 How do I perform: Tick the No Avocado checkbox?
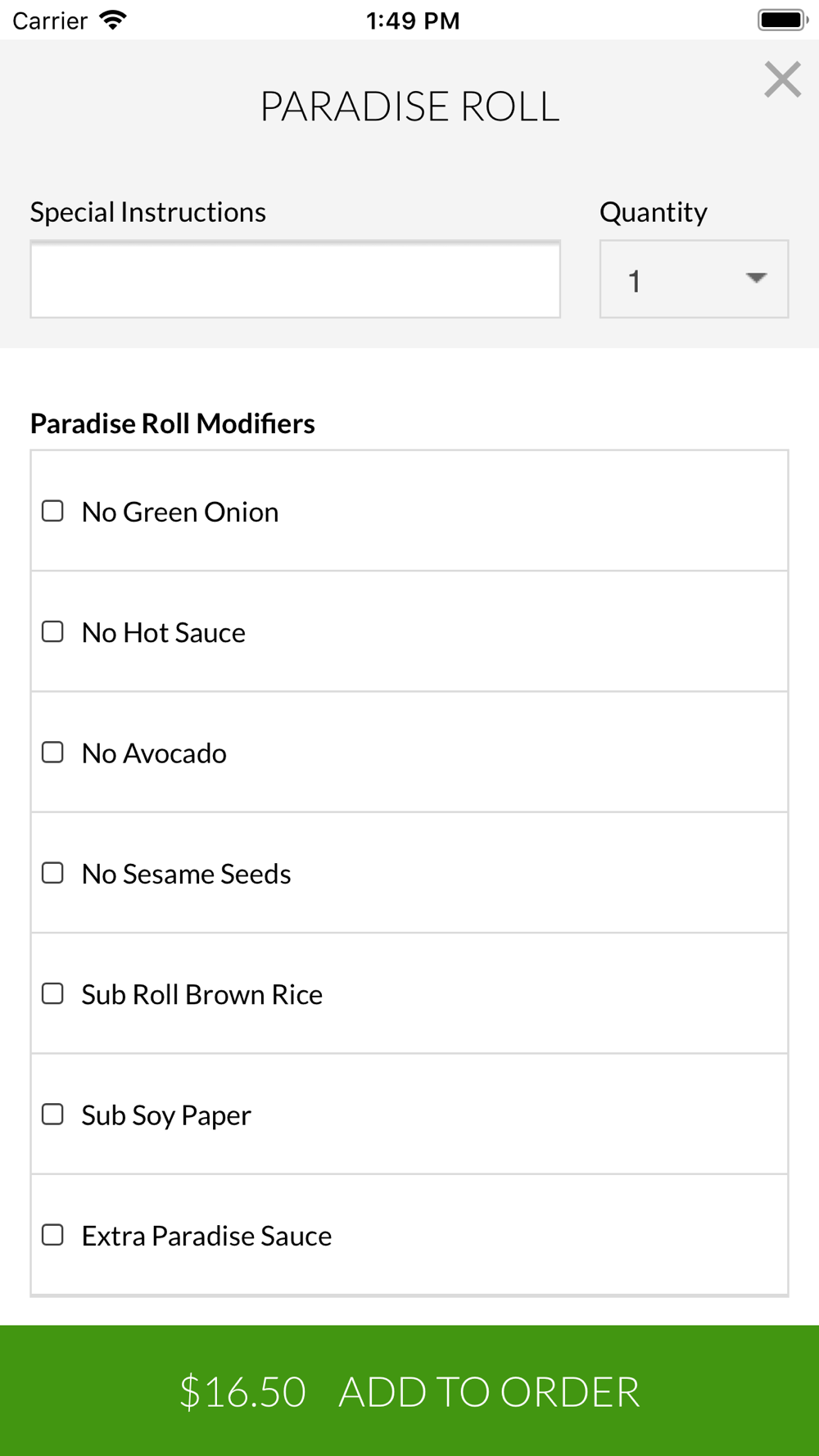coord(52,753)
